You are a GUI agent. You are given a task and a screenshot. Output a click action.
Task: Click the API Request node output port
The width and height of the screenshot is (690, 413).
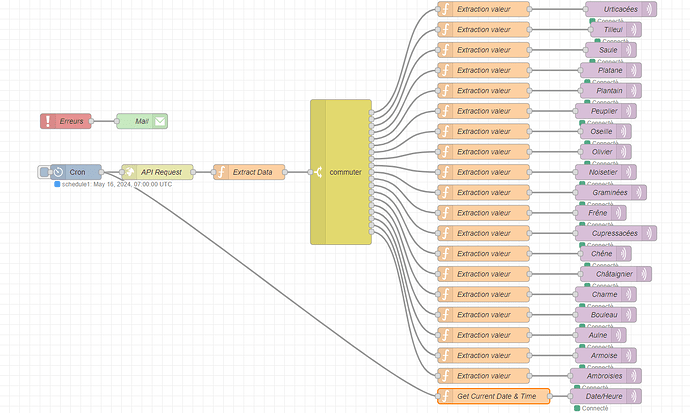click(x=193, y=172)
